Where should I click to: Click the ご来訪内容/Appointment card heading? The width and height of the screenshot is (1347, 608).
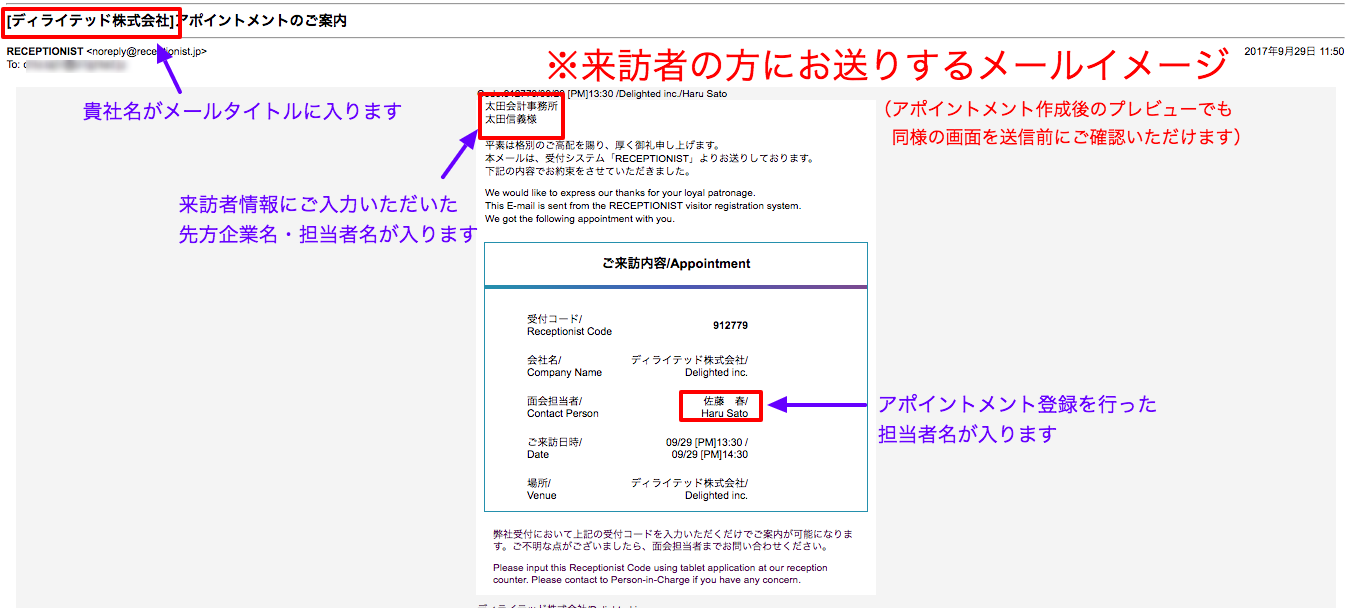pos(676,264)
